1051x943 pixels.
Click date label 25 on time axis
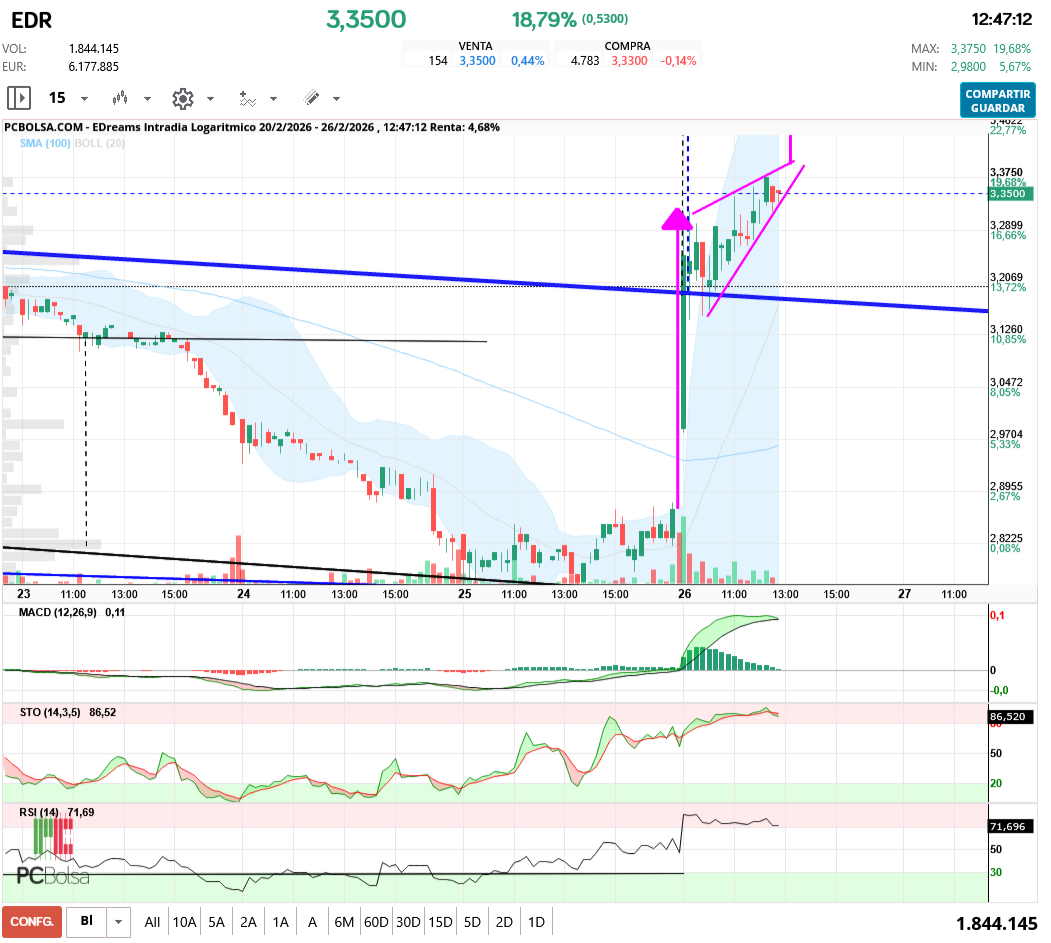[x=465, y=594]
